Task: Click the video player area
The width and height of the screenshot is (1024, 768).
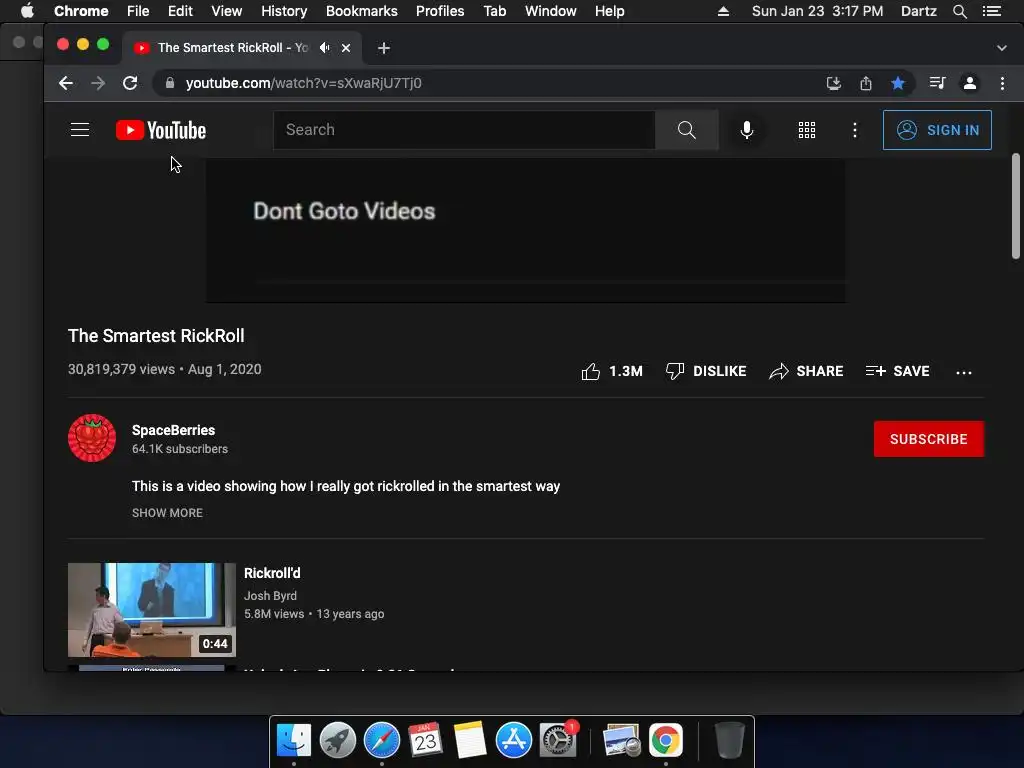Action: pyautogui.click(x=526, y=230)
